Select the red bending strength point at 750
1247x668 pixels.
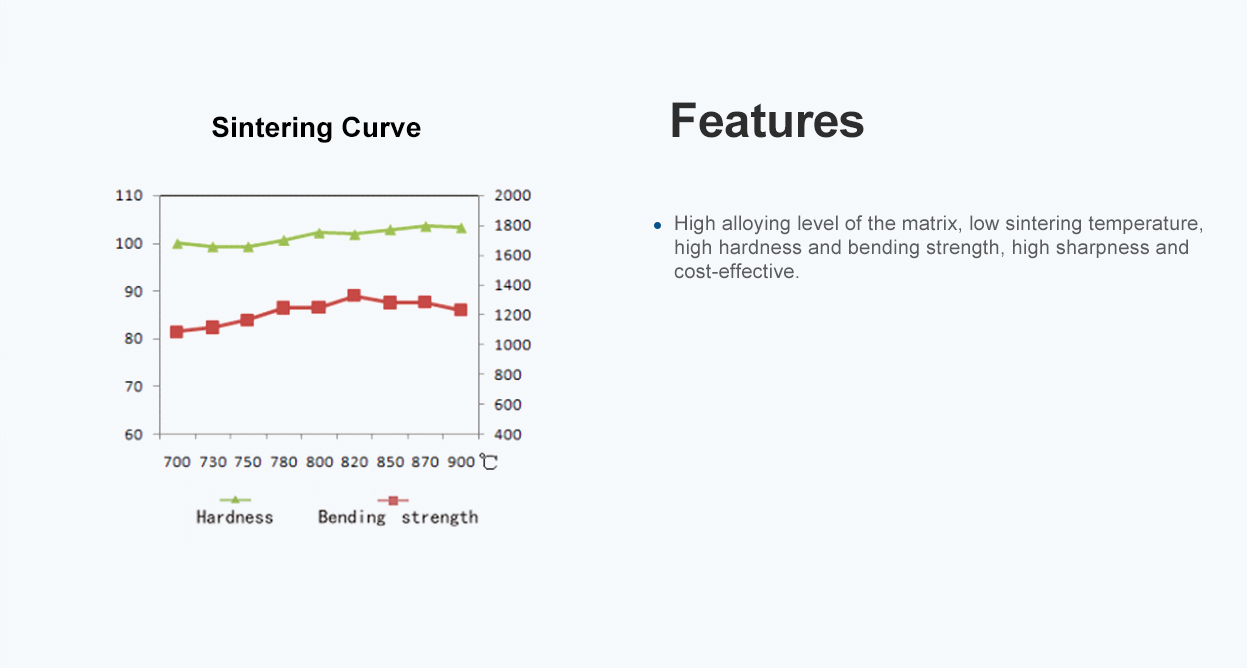click(x=247, y=320)
